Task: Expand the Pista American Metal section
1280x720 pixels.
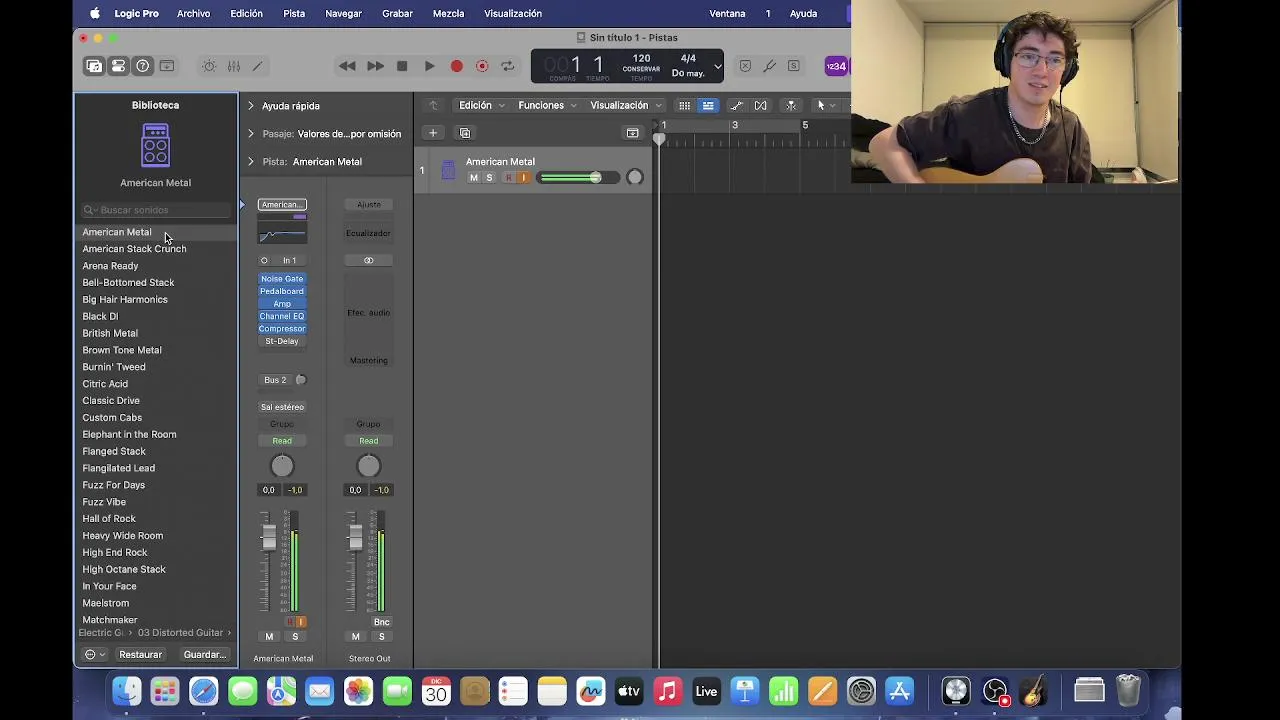Action: (x=251, y=161)
